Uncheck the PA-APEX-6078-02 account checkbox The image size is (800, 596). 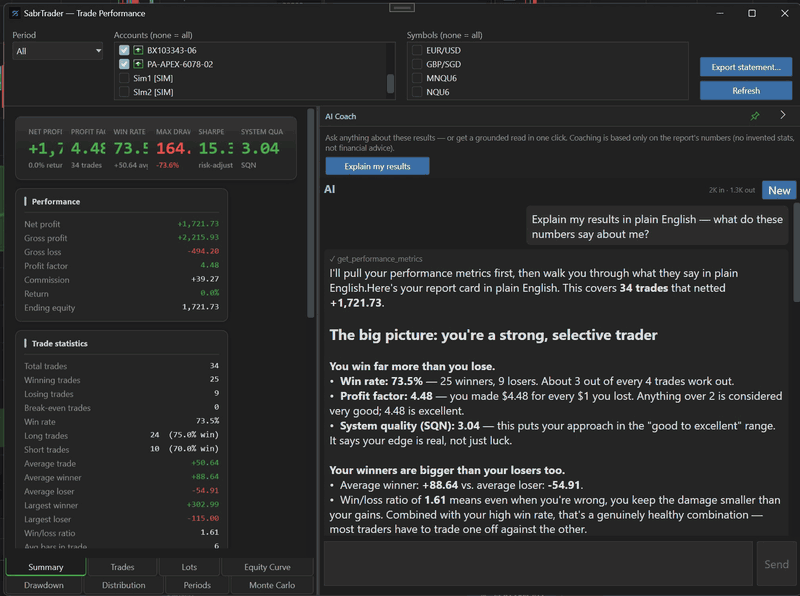tap(123, 64)
